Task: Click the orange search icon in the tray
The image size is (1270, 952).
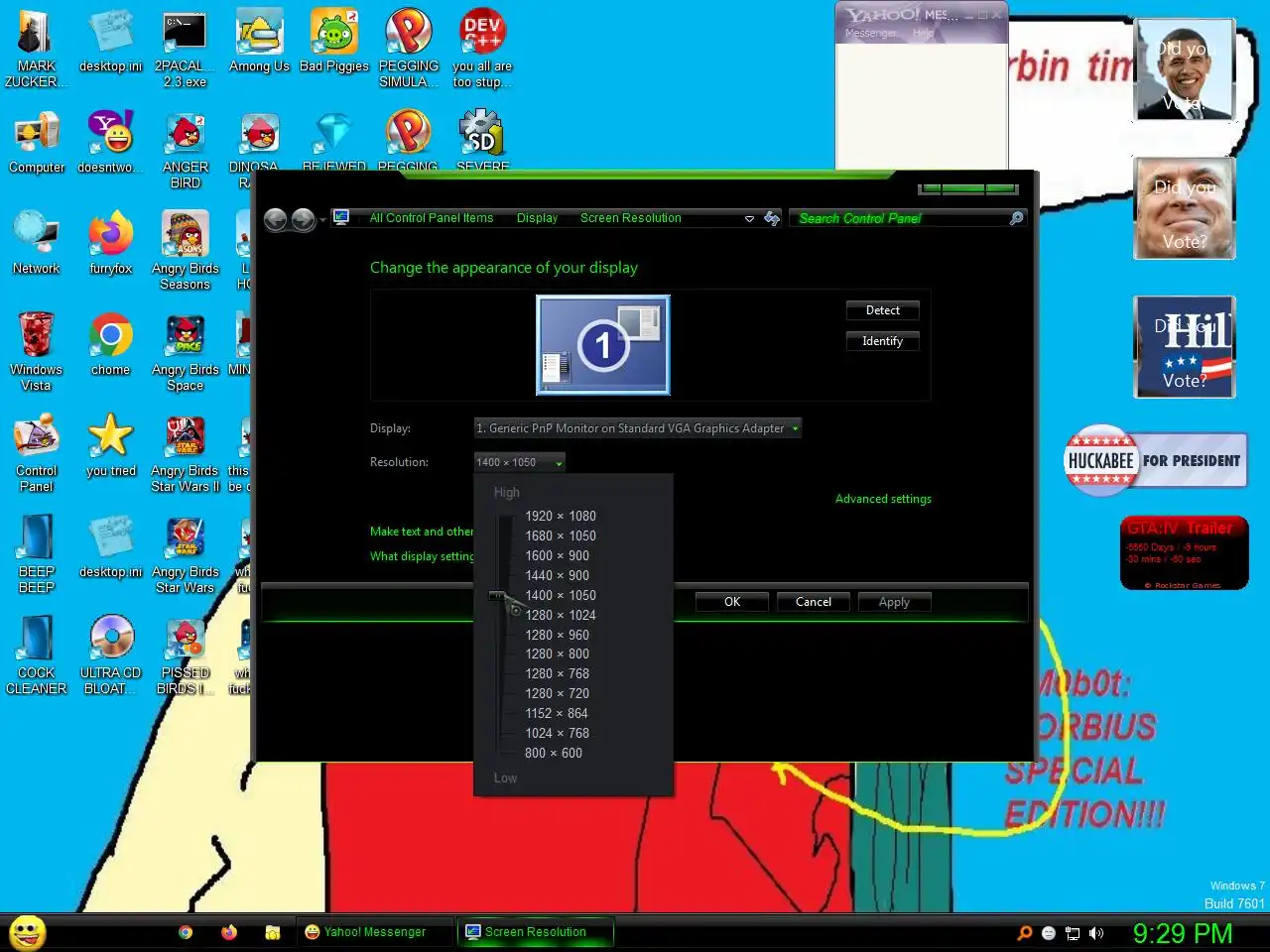Action: pos(1025,933)
